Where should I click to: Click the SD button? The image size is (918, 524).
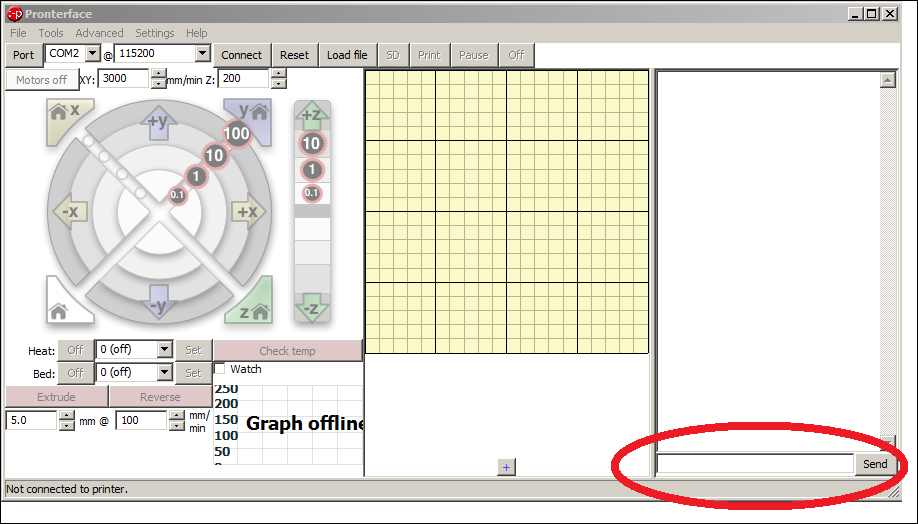click(x=393, y=55)
